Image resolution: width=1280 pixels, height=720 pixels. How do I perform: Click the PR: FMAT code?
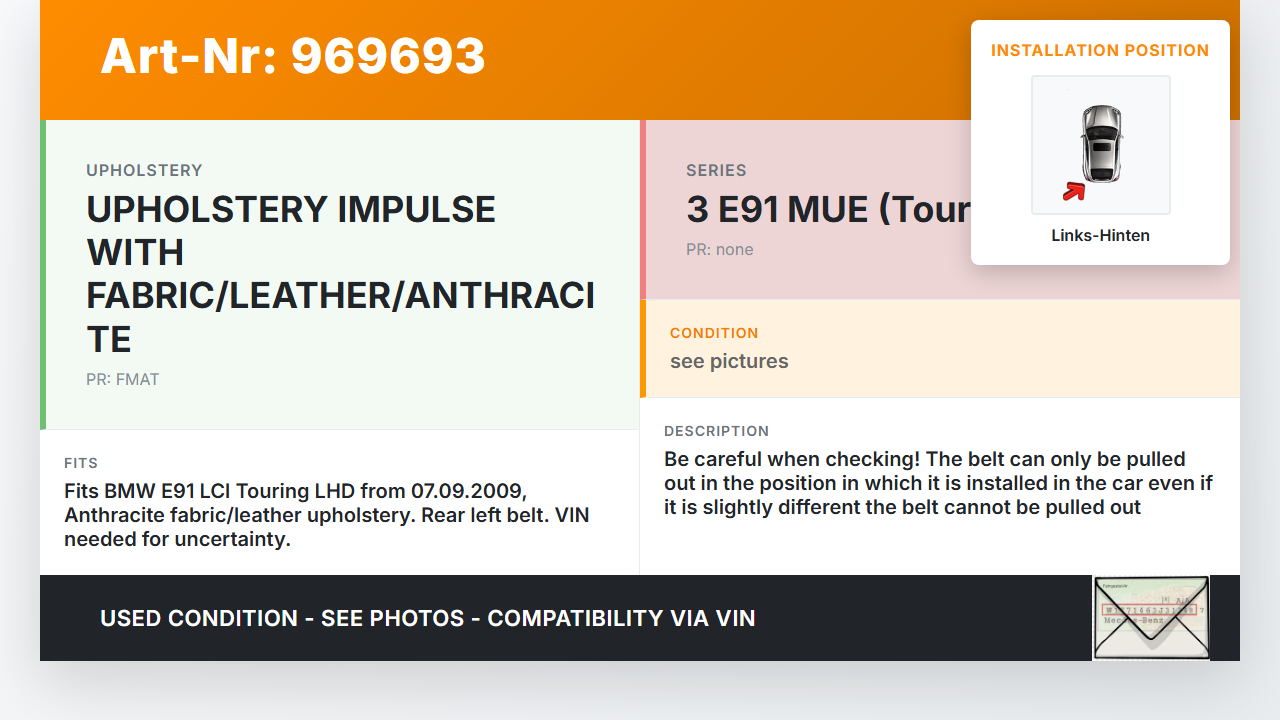122,379
